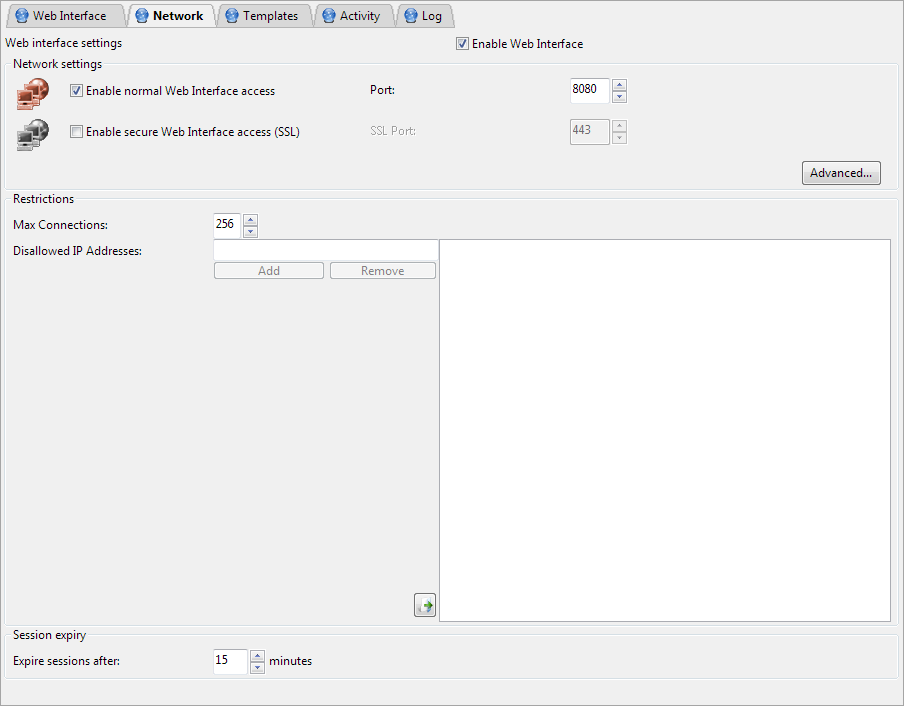
Task: Open the Advanced... network settings
Action: [841, 173]
